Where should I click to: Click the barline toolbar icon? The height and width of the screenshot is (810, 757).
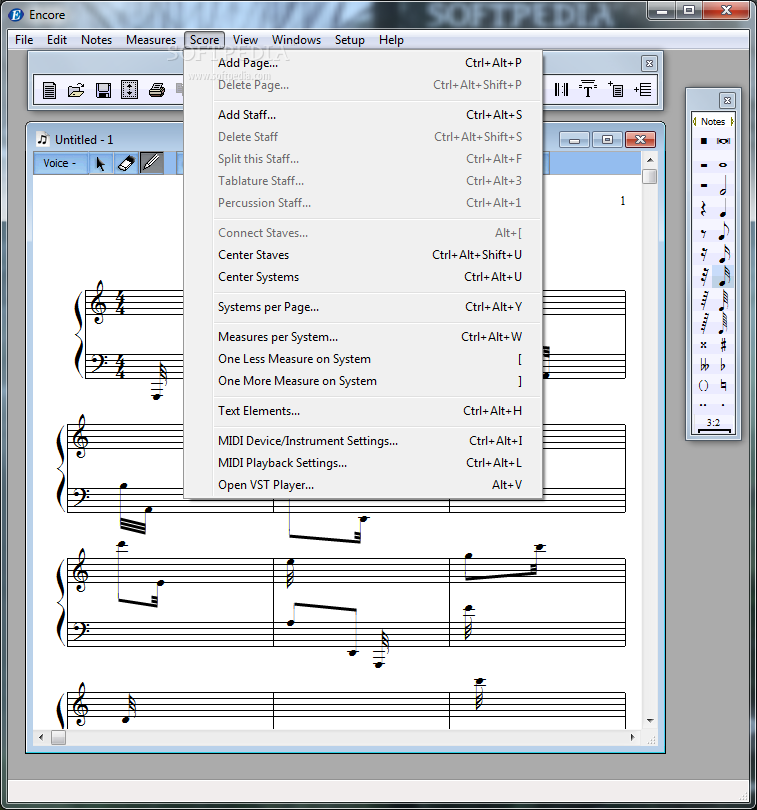pos(561,90)
